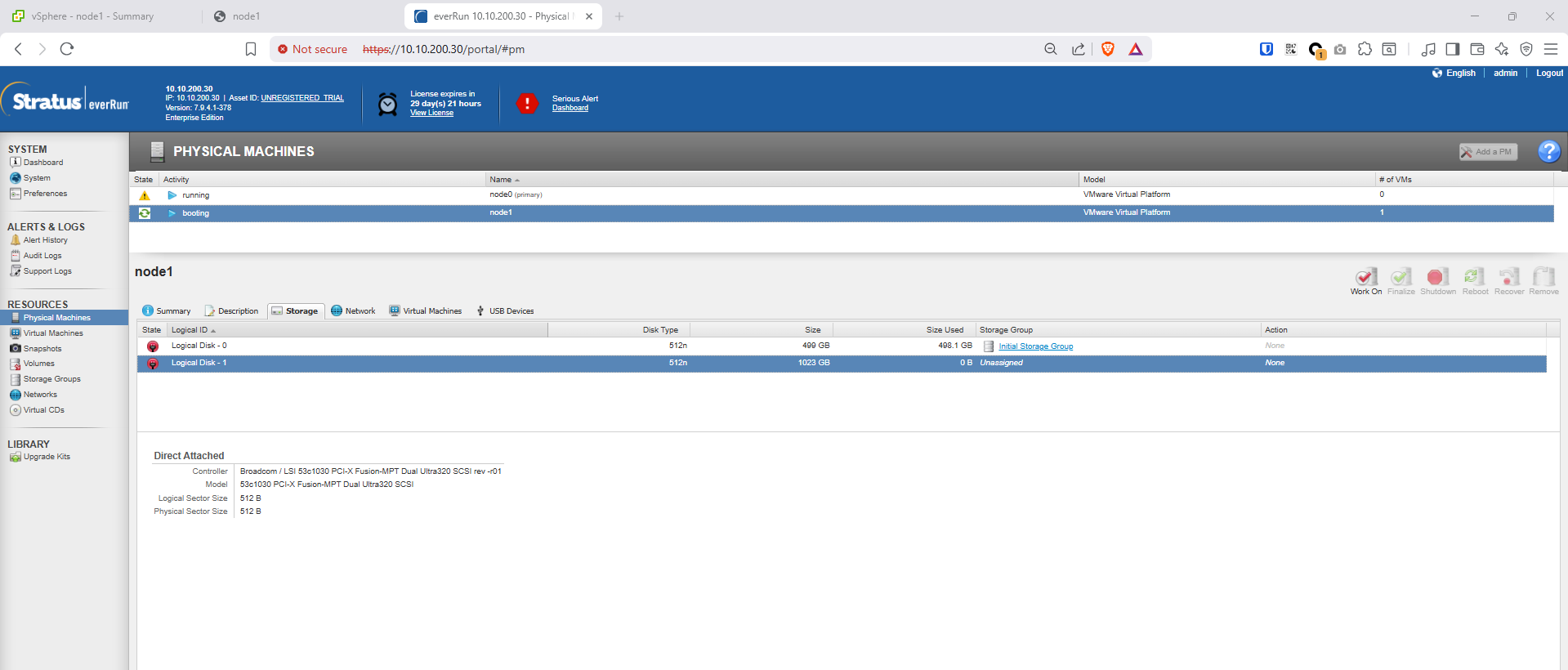Click the View License link

[x=431, y=113]
